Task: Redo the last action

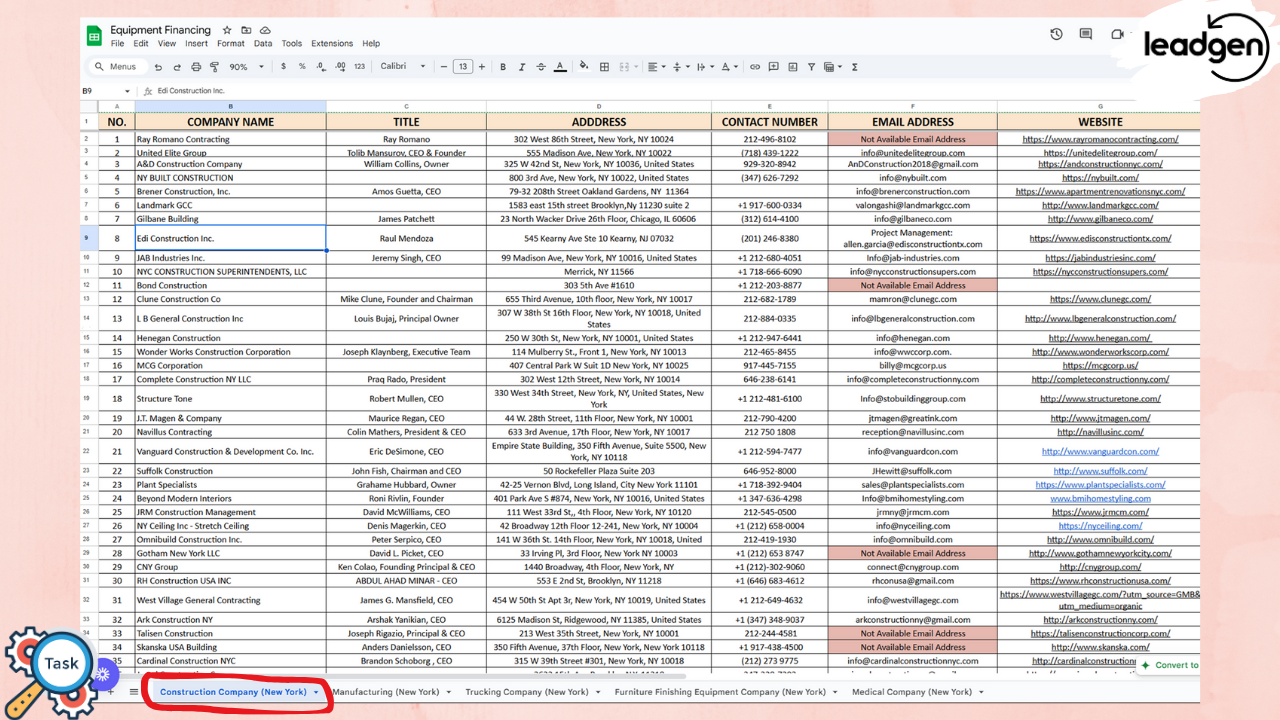Action: click(177, 67)
